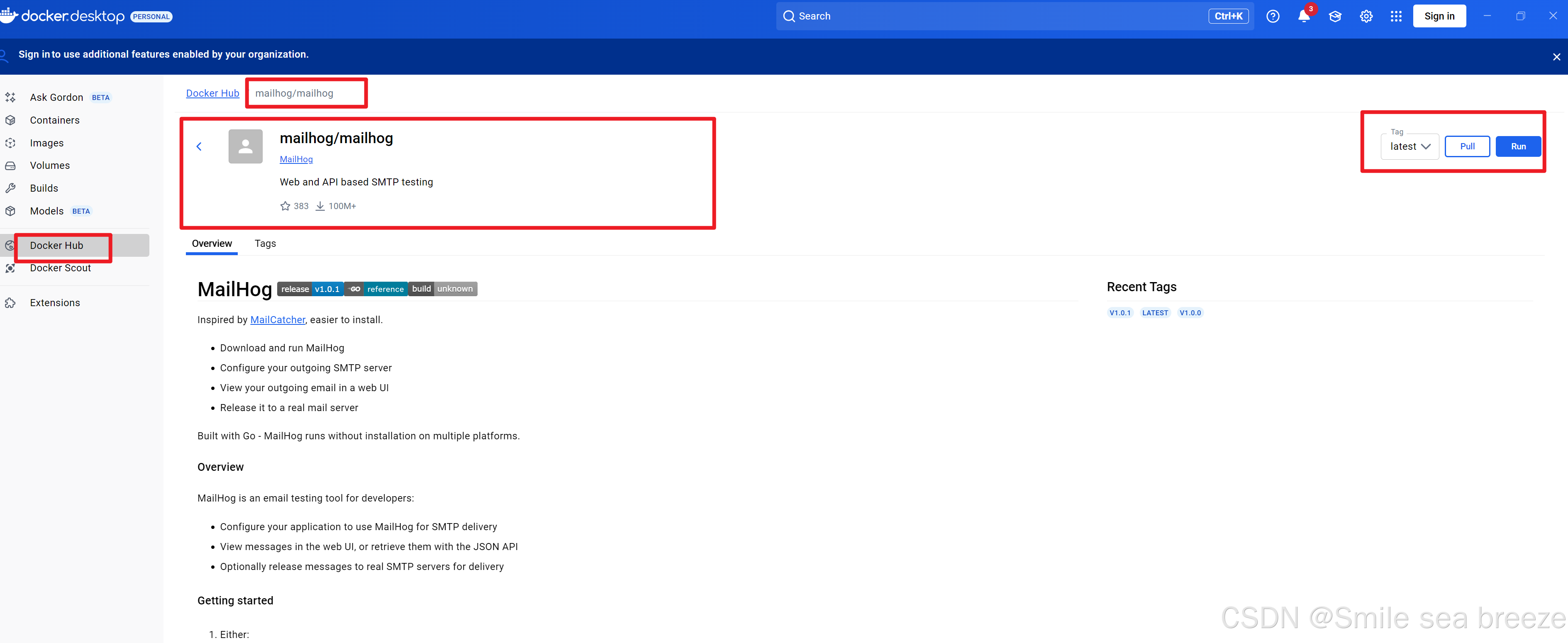Click the BETA label beside Models

click(81, 212)
